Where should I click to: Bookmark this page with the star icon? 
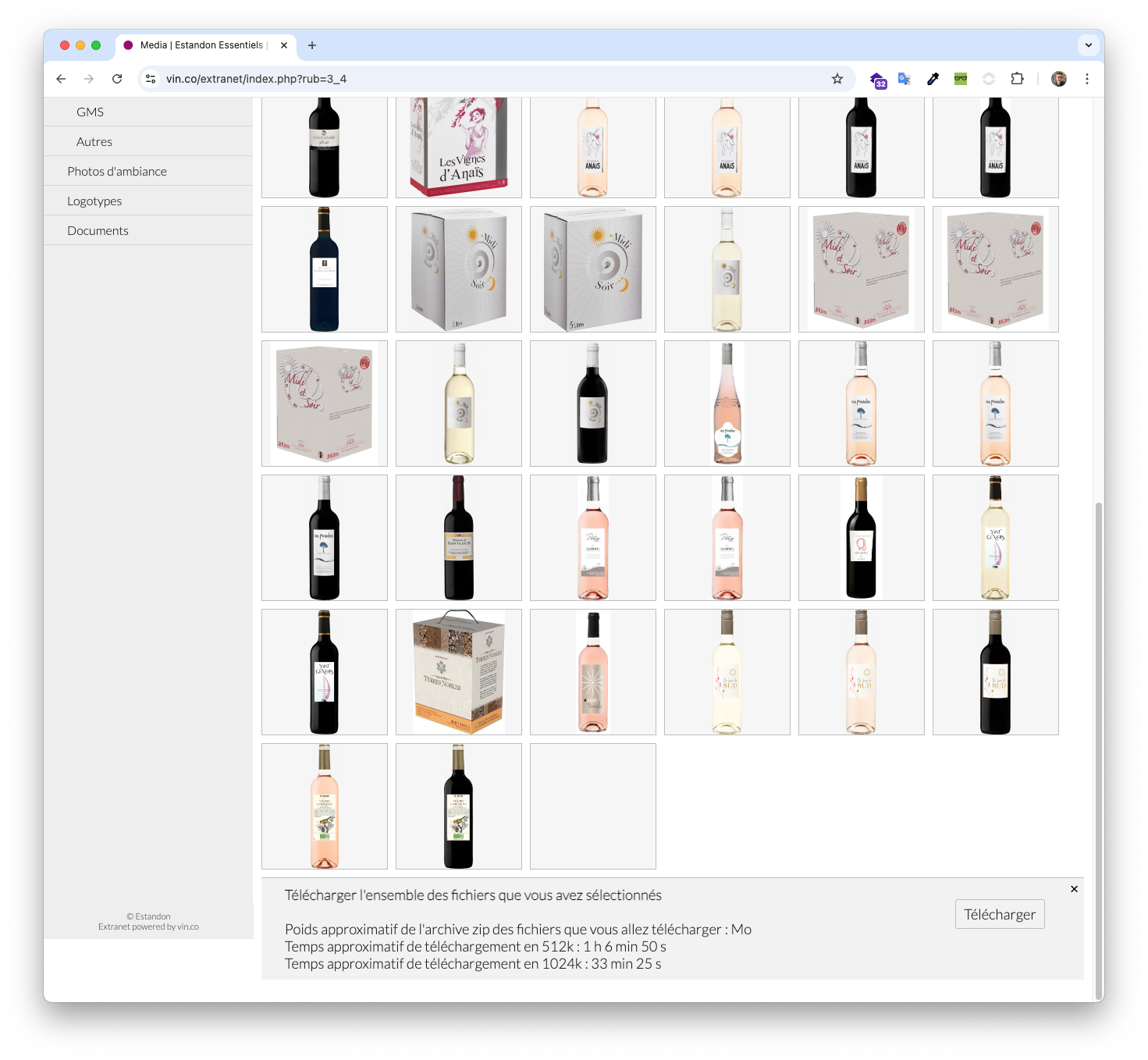pyautogui.click(x=837, y=79)
